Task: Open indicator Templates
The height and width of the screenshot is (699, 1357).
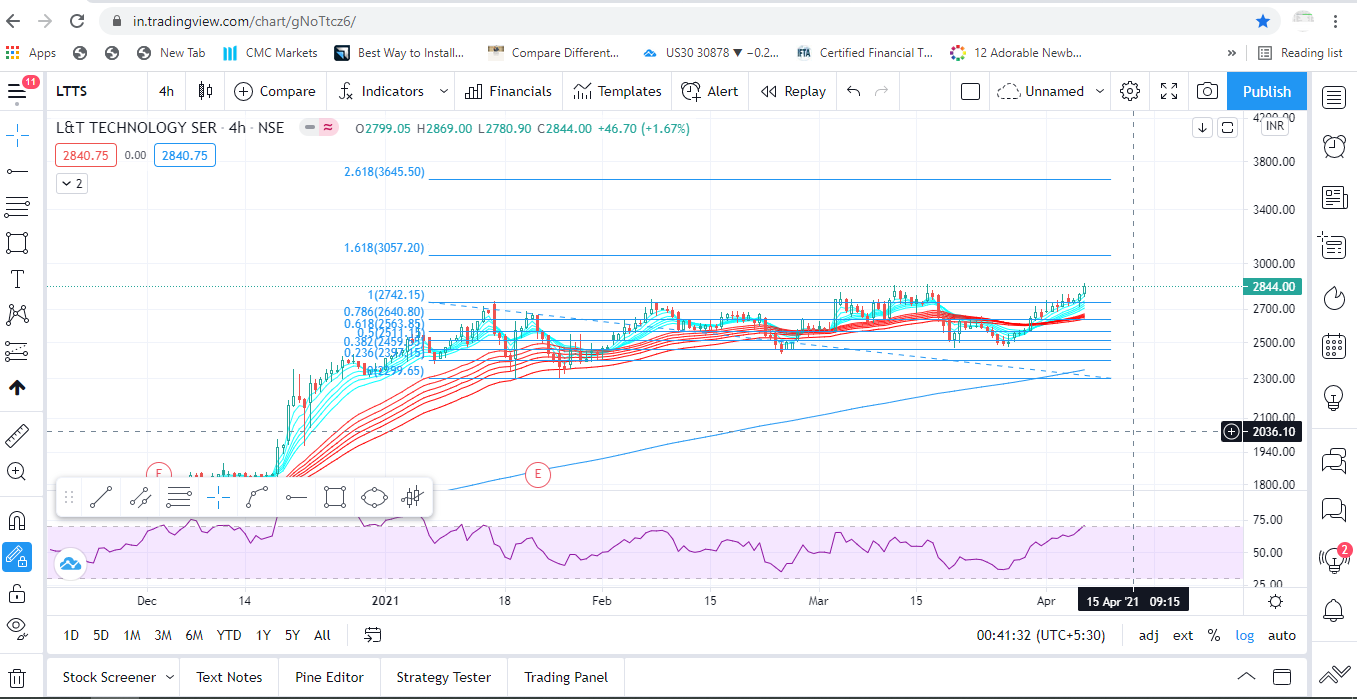Action: pos(617,91)
